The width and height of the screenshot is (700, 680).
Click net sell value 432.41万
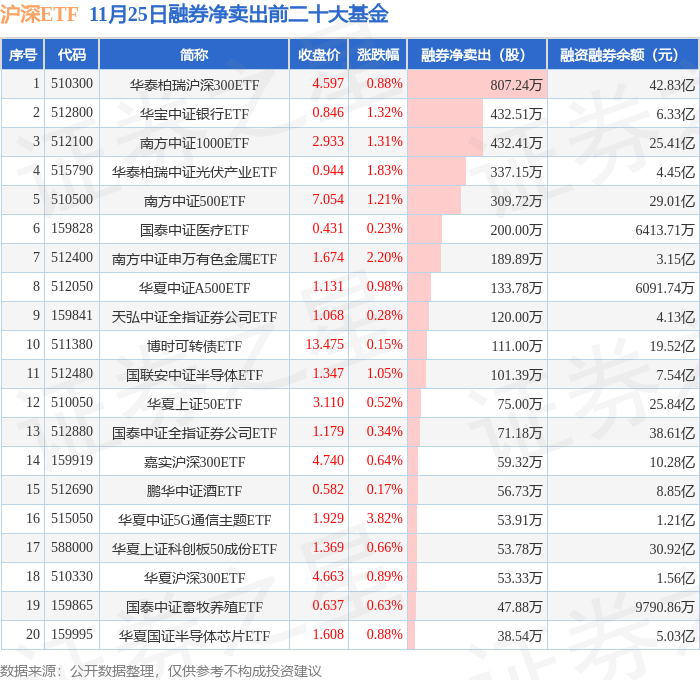pyautogui.click(x=516, y=143)
